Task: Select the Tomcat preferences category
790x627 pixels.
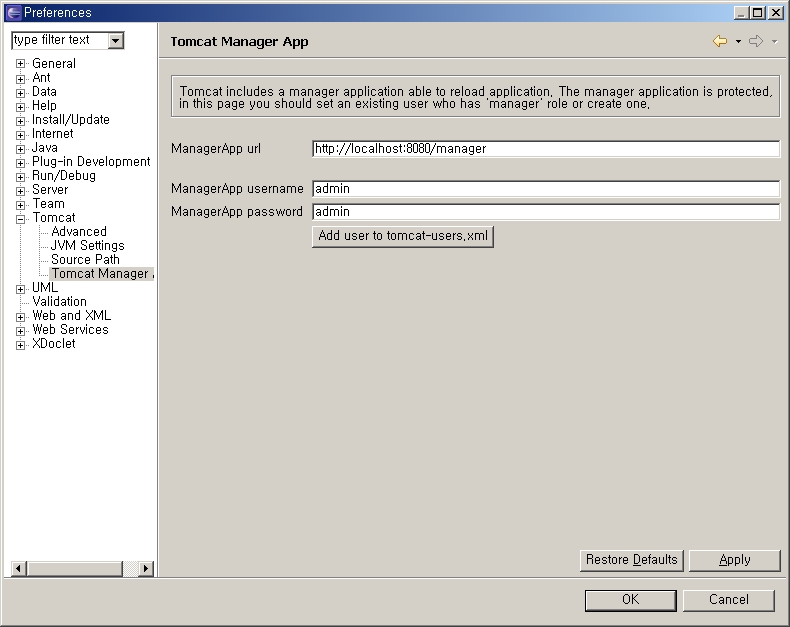Action: (x=54, y=218)
